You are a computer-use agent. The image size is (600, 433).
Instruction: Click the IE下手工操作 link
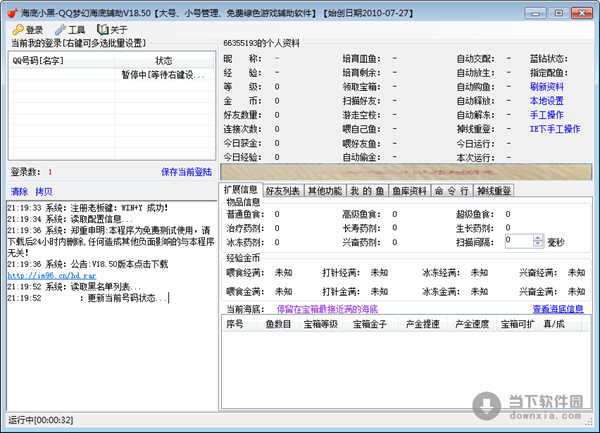point(554,129)
